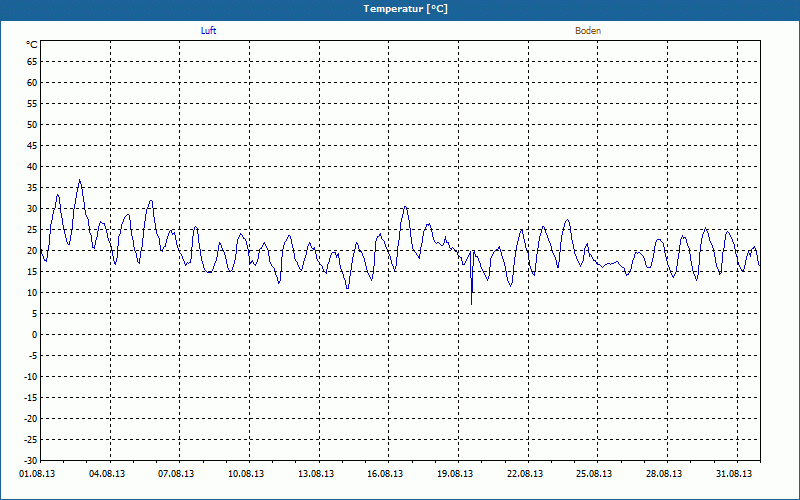Click the 04.08.13 date label
This screenshot has height=500, width=800.
(107, 474)
